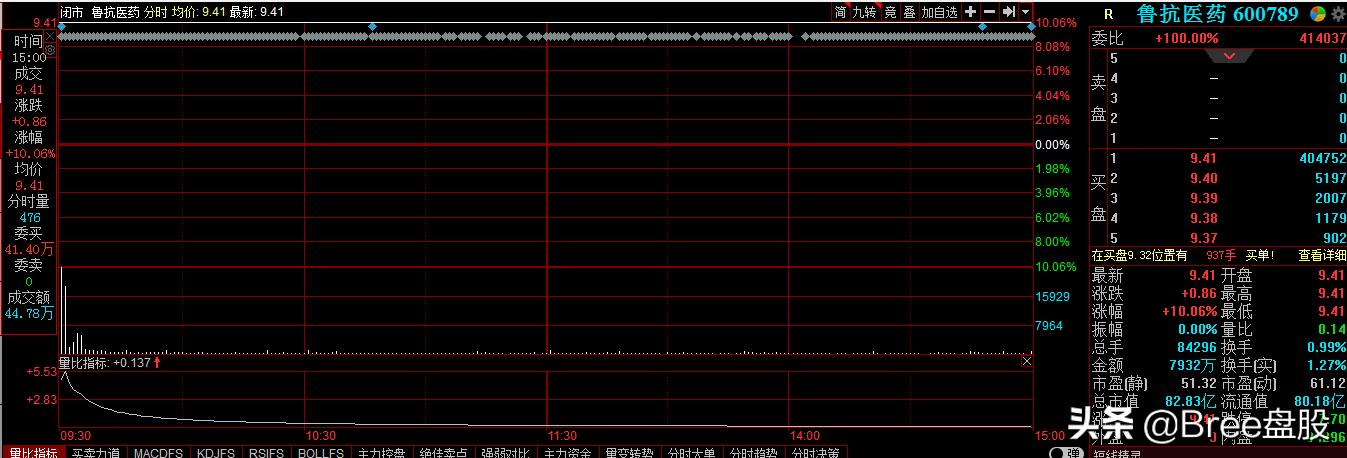Expand order book with red chevron
Image resolution: width=1347 pixels, height=458 pixels.
click(x=1230, y=56)
